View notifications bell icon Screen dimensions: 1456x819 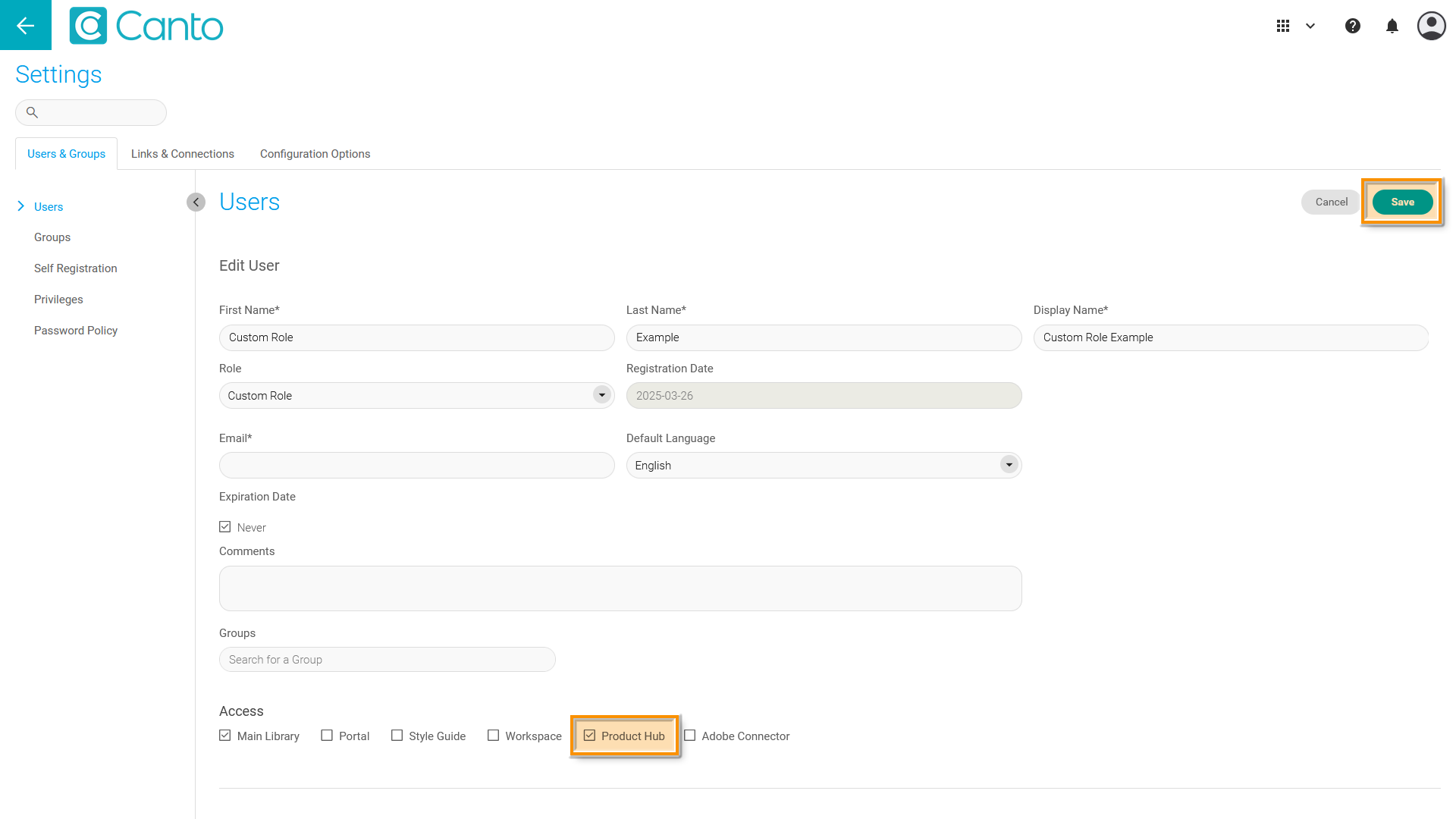(1392, 26)
